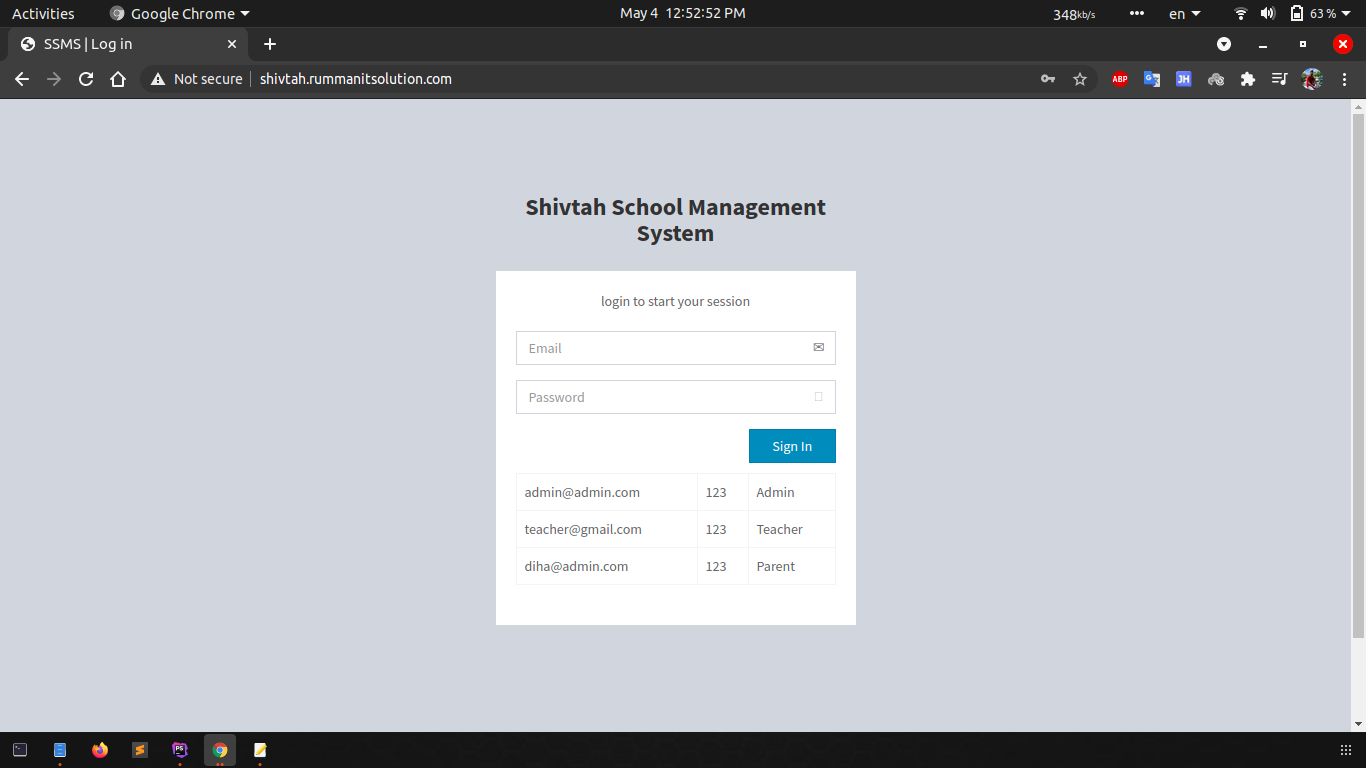Open the Chrome extensions puzzle menu
The height and width of the screenshot is (768, 1366).
coord(1247,79)
